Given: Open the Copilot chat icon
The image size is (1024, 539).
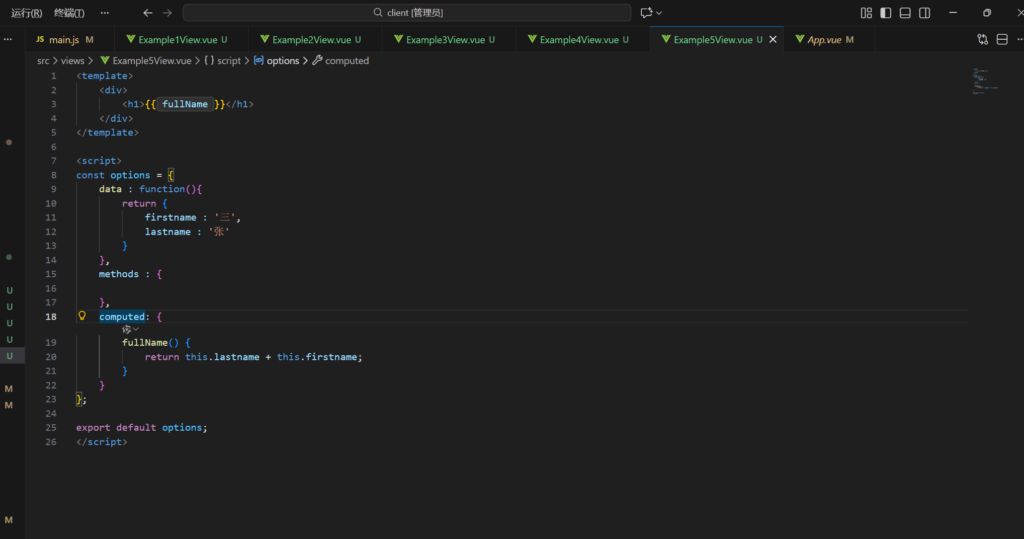Looking at the screenshot, I should 646,13.
